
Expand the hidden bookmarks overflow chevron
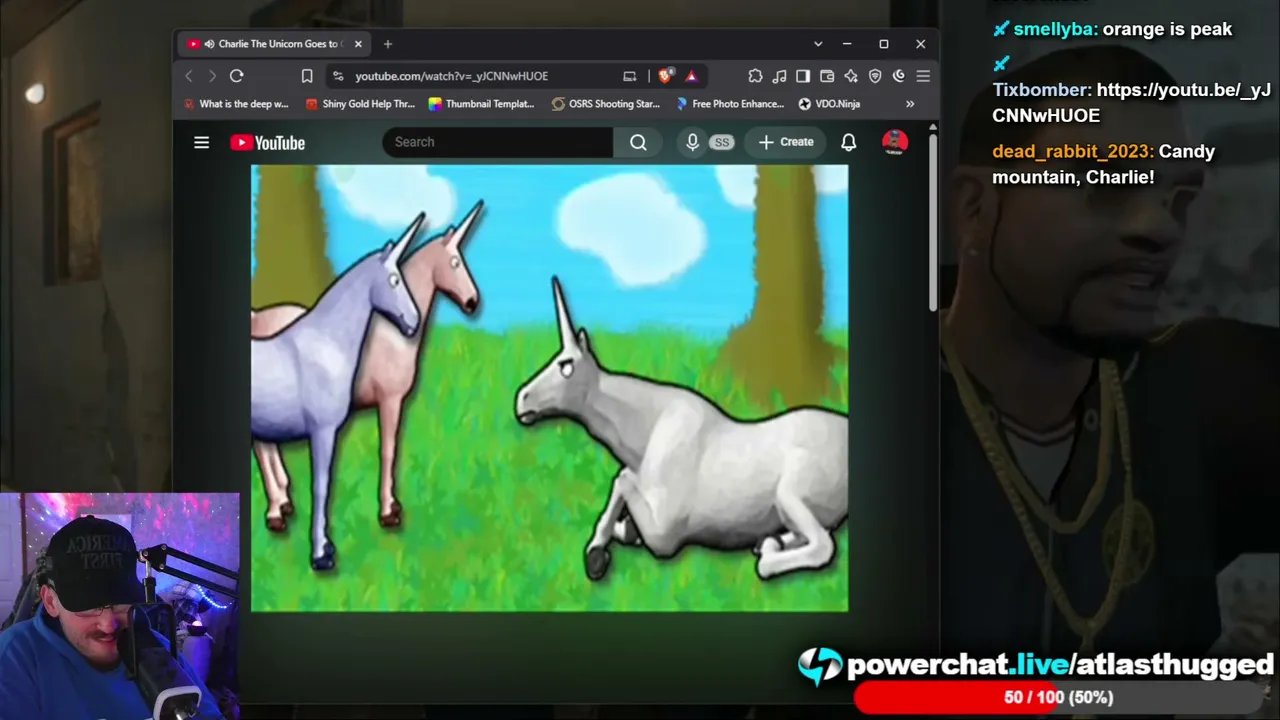[910, 104]
